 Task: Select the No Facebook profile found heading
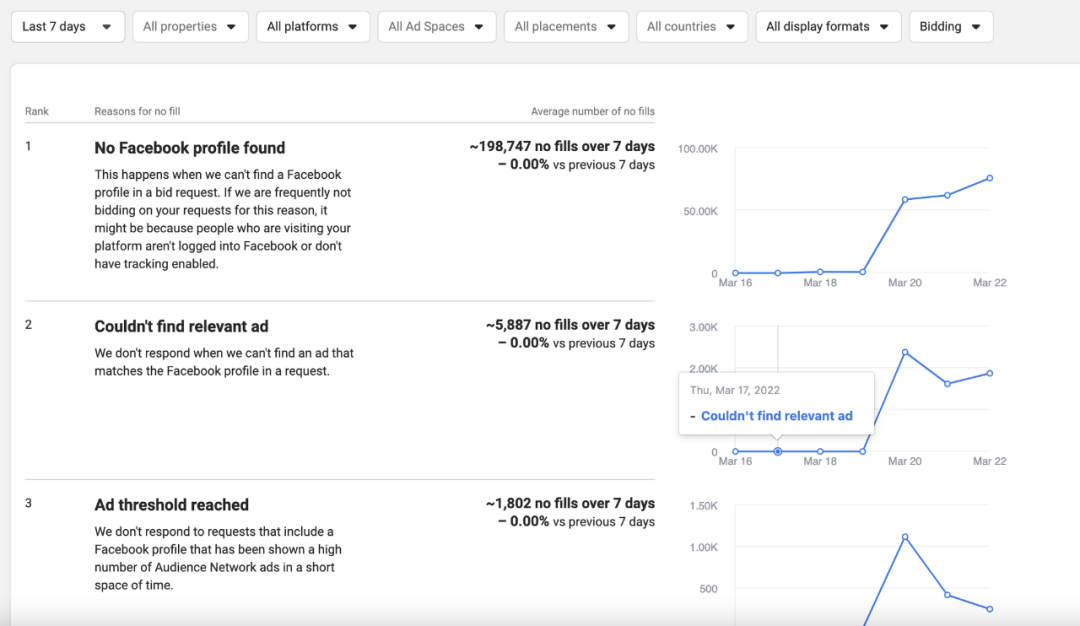(x=189, y=148)
